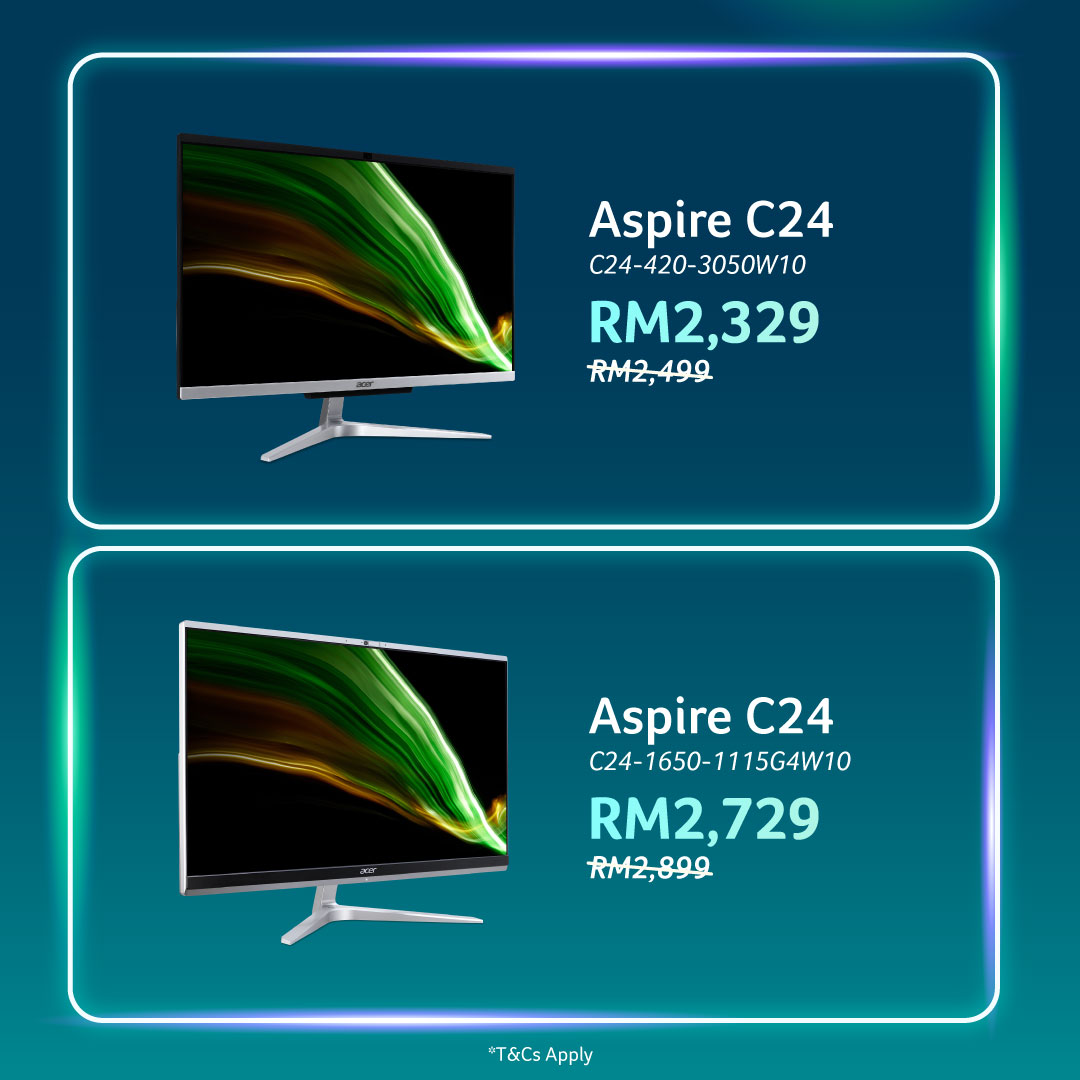Viewport: 1080px width, 1080px height.
Task: Click the stand of top all-in-one PC
Action: [375, 430]
